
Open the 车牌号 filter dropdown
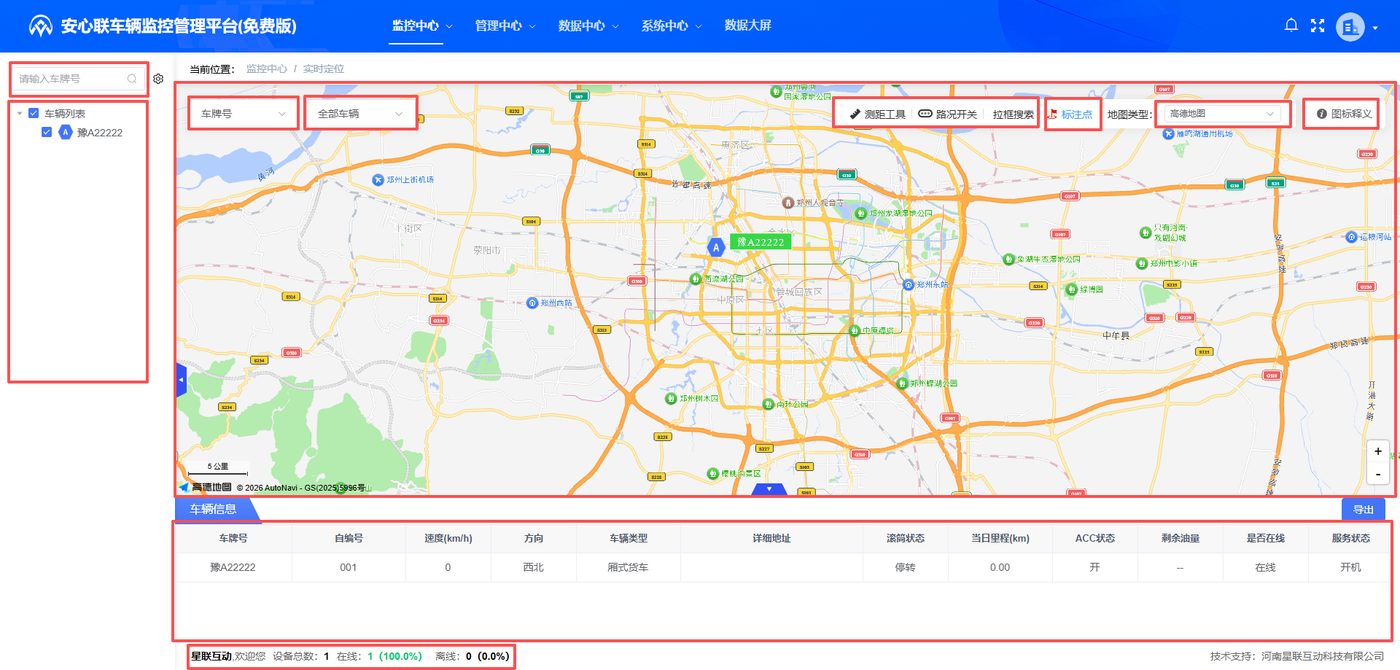[244, 114]
